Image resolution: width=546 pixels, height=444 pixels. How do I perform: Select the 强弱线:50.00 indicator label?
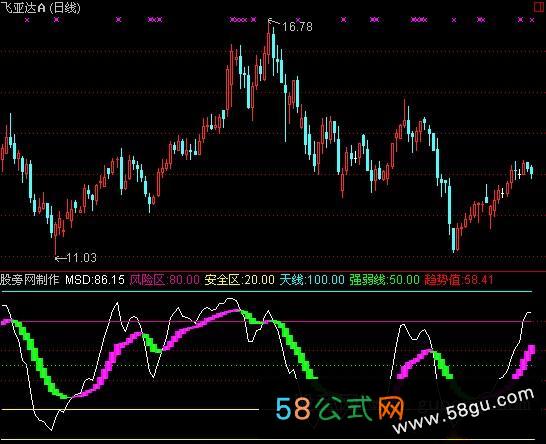click(x=384, y=280)
